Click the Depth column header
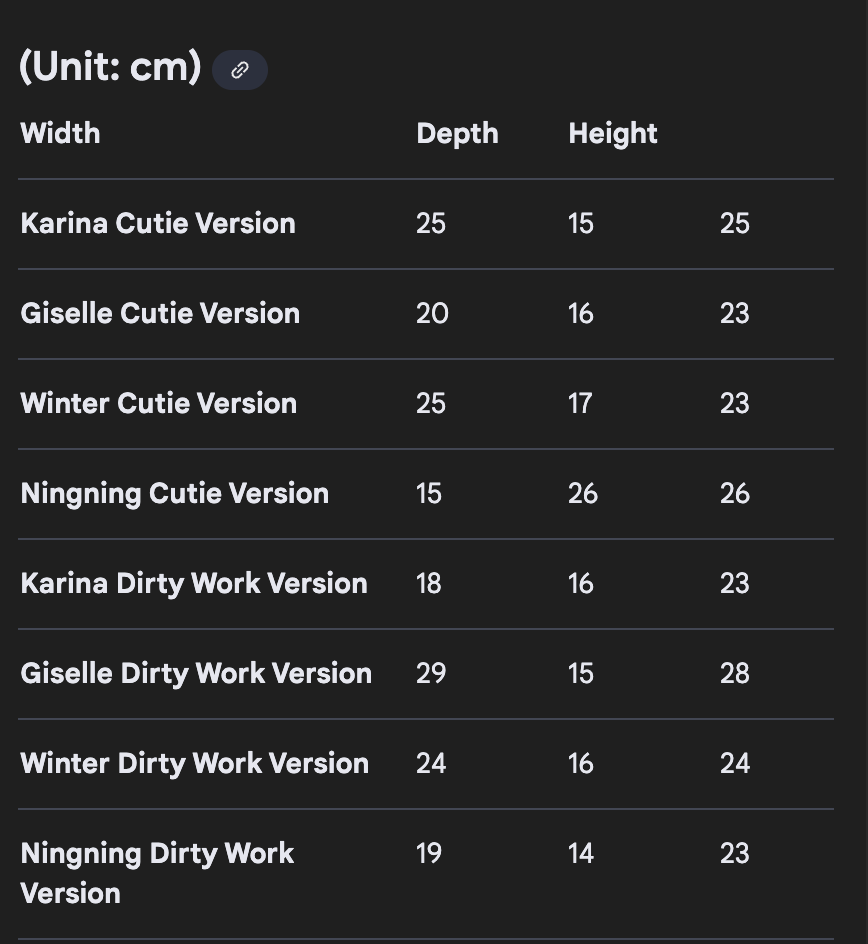 tap(457, 133)
